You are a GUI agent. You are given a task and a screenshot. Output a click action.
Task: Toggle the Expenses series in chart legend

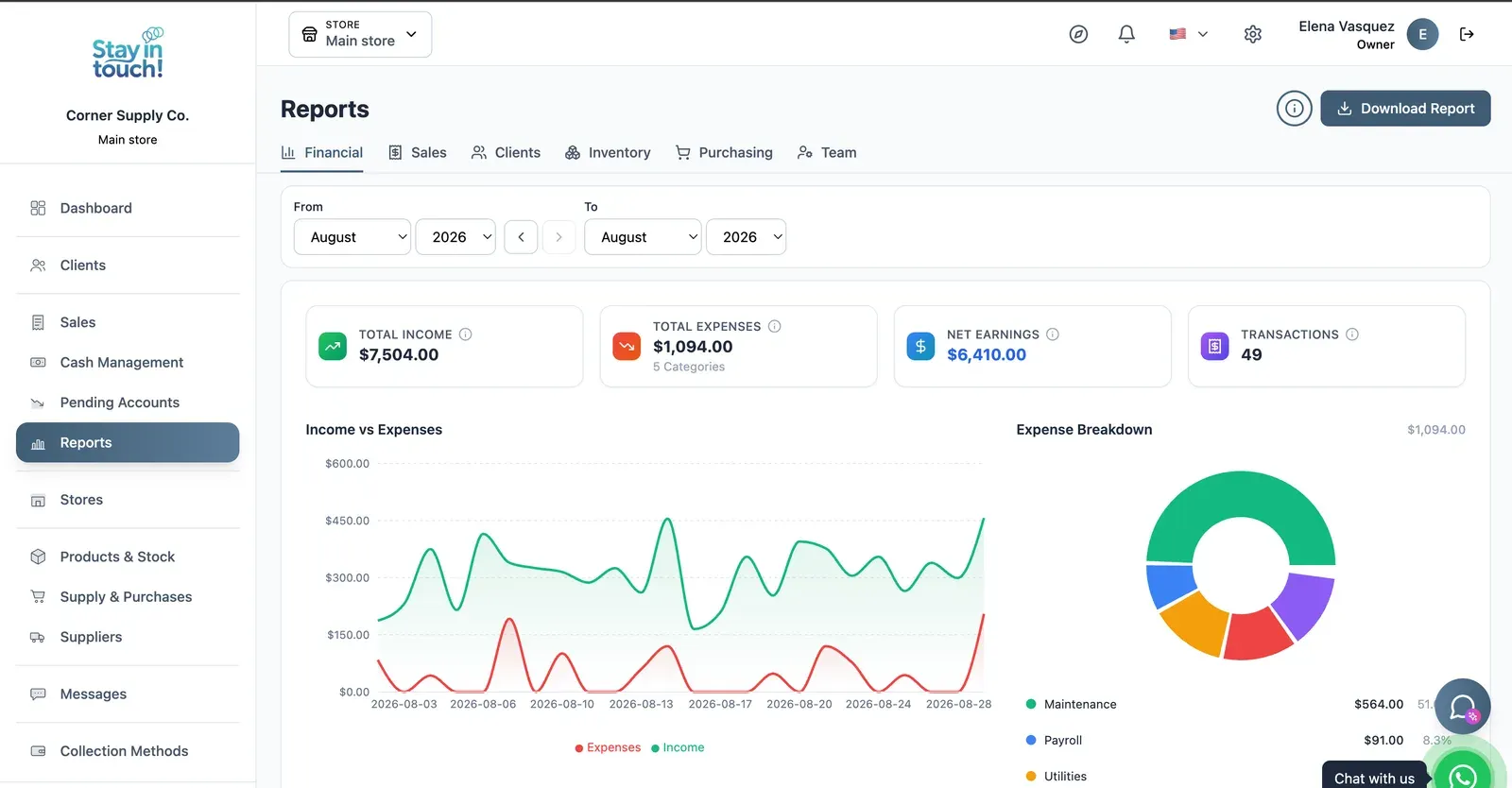[x=608, y=747]
